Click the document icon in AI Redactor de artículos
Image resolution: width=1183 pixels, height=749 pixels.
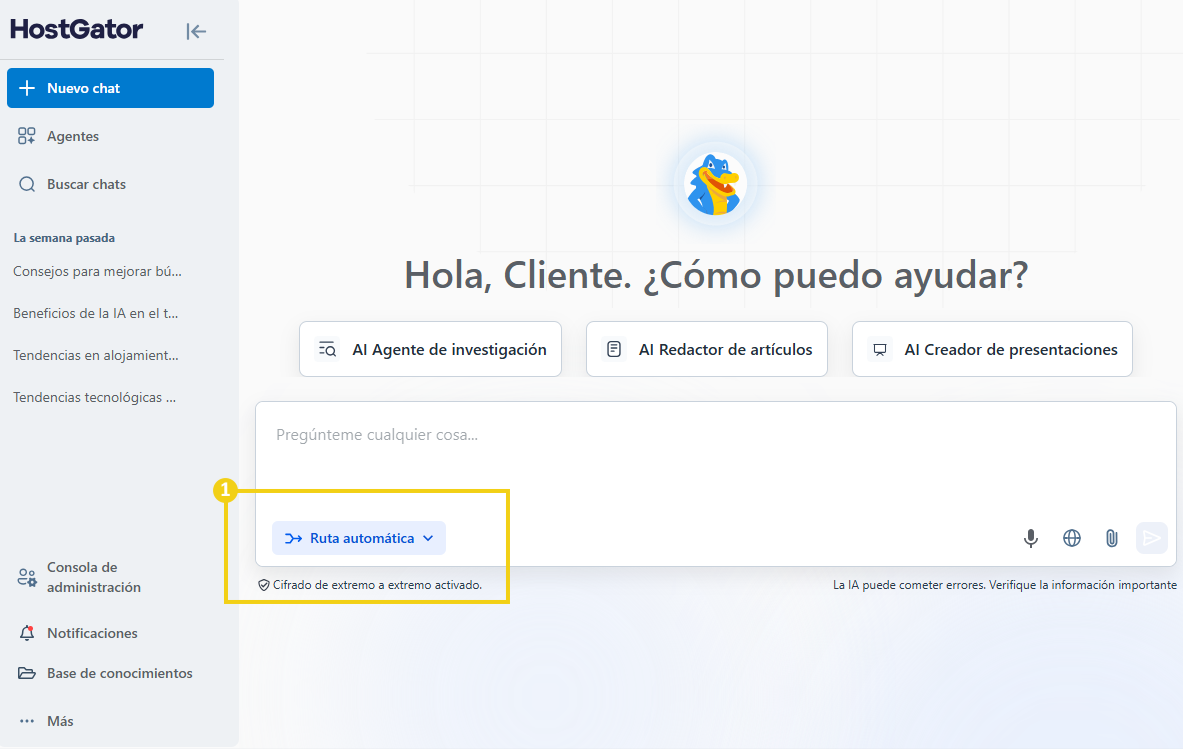[x=614, y=349]
